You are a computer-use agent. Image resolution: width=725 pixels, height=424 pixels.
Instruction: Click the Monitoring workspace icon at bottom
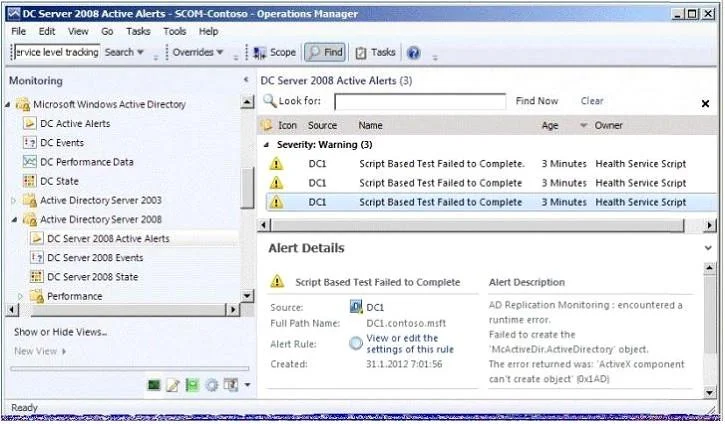pyautogui.click(x=154, y=385)
